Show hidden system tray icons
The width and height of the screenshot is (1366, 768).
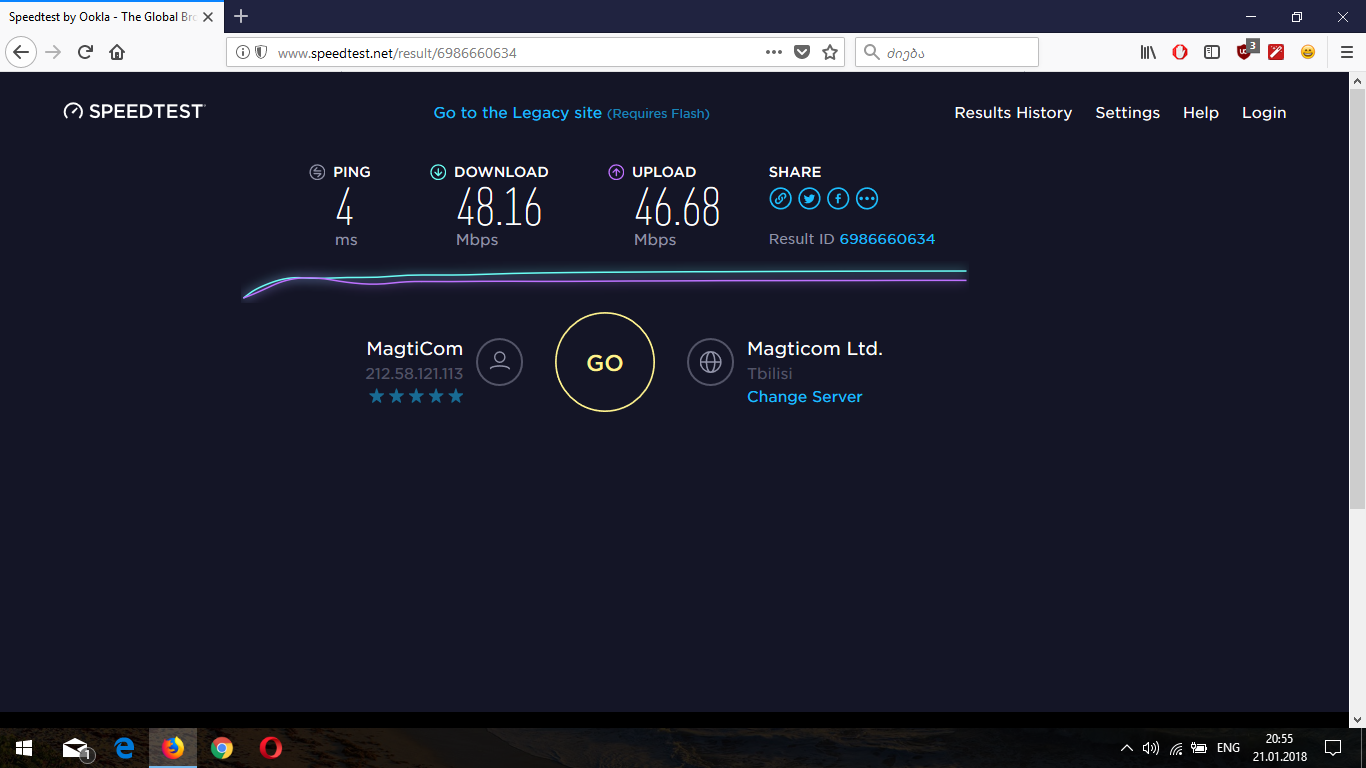1127,748
